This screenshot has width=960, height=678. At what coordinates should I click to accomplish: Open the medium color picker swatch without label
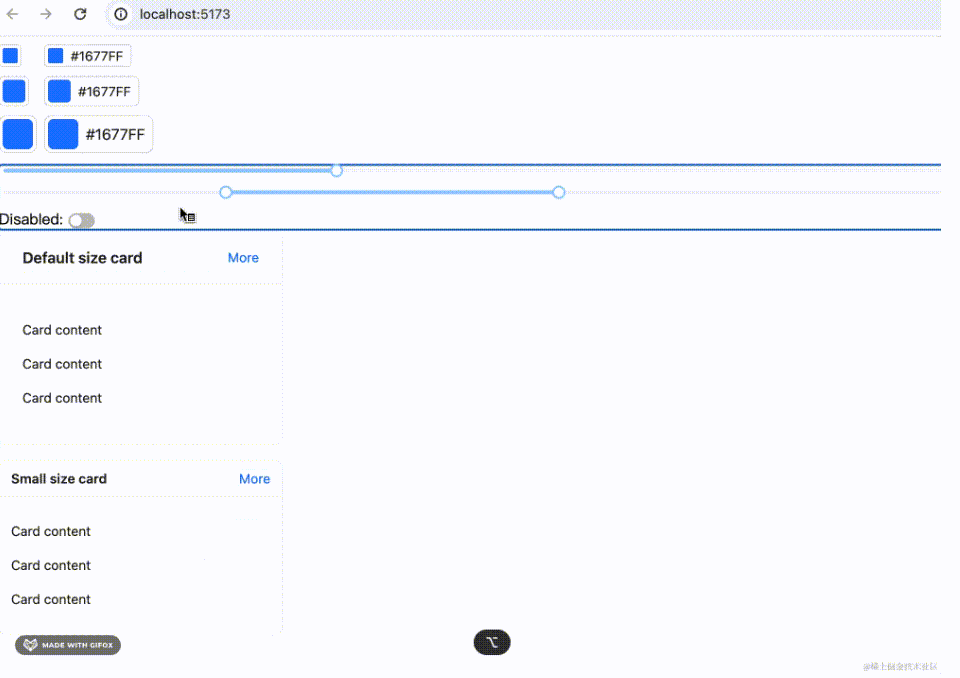pyautogui.click(x=14, y=91)
